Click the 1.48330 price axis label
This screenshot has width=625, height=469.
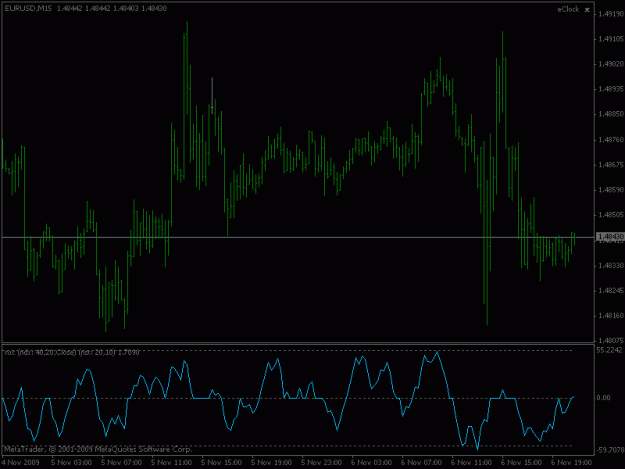coord(611,265)
